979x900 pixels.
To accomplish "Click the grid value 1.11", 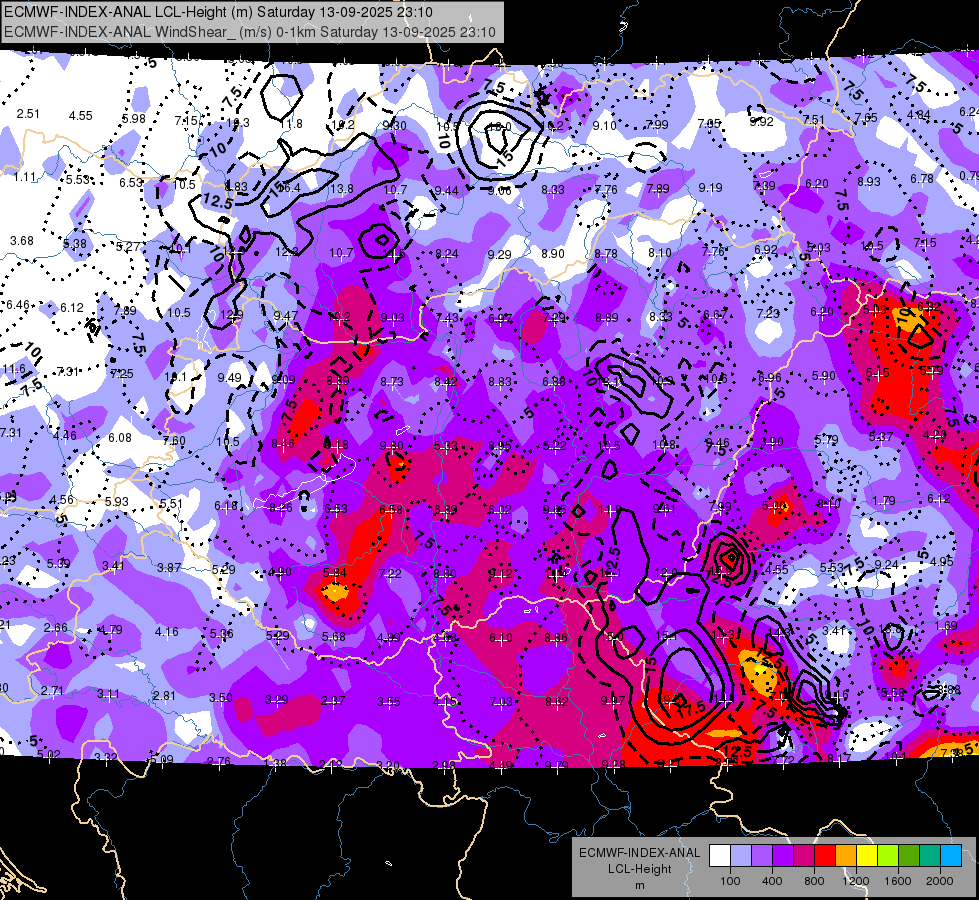I will click(x=25, y=177).
